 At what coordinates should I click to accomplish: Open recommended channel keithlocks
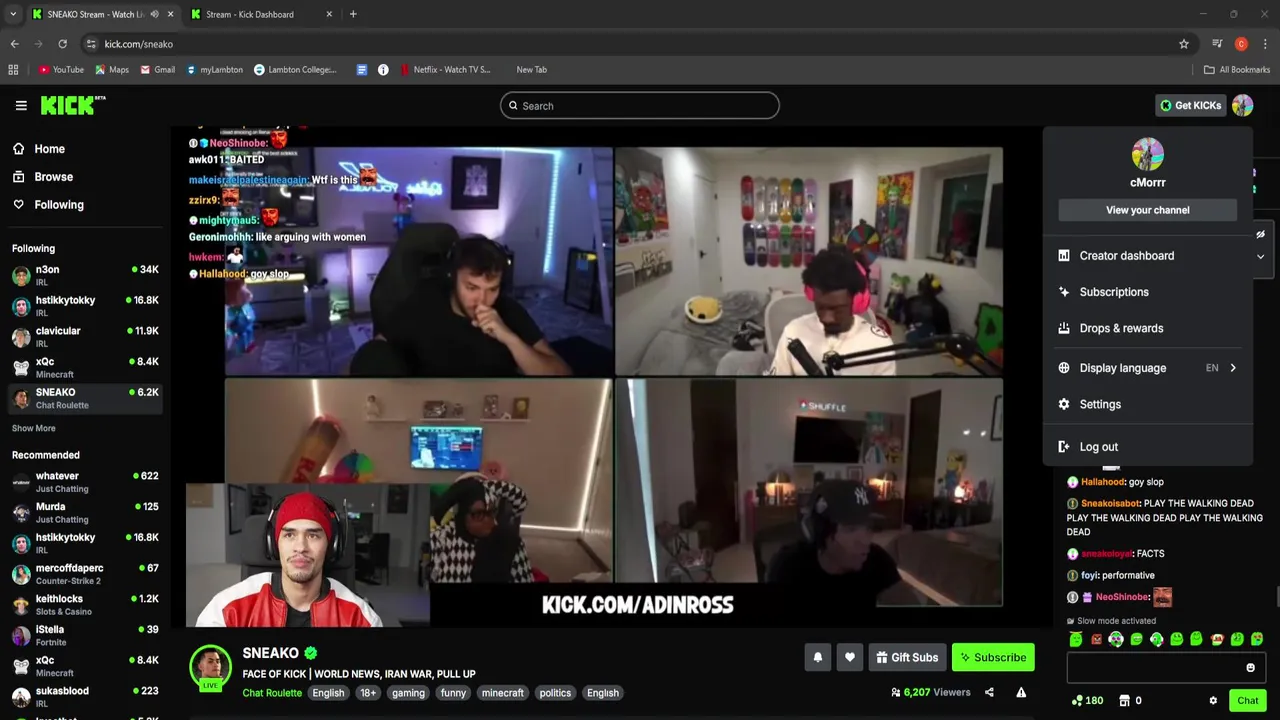pos(85,604)
